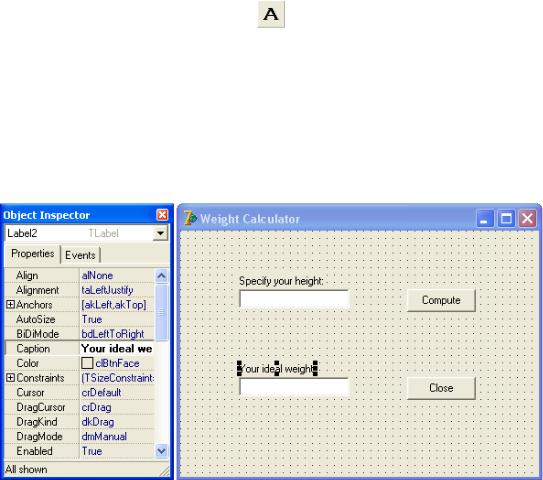The width and height of the screenshot is (543, 480).
Task: Click the bdLeftToRight value
Action: click(113, 334)
